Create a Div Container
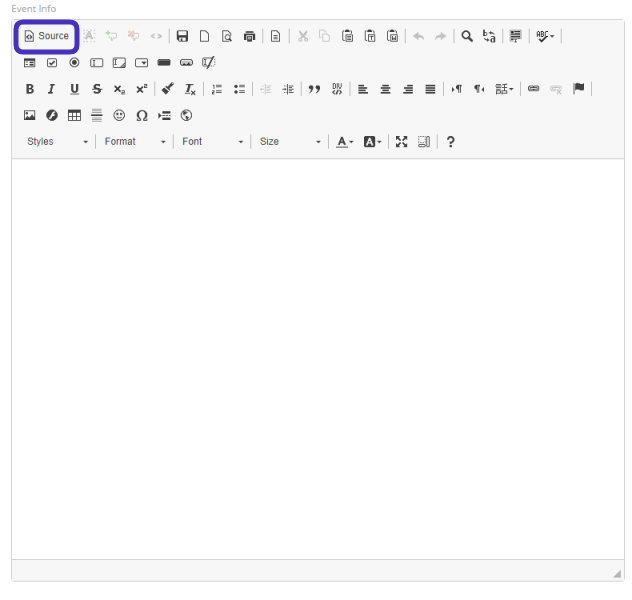The image size is (632, 600). click(x=337, y=89)
